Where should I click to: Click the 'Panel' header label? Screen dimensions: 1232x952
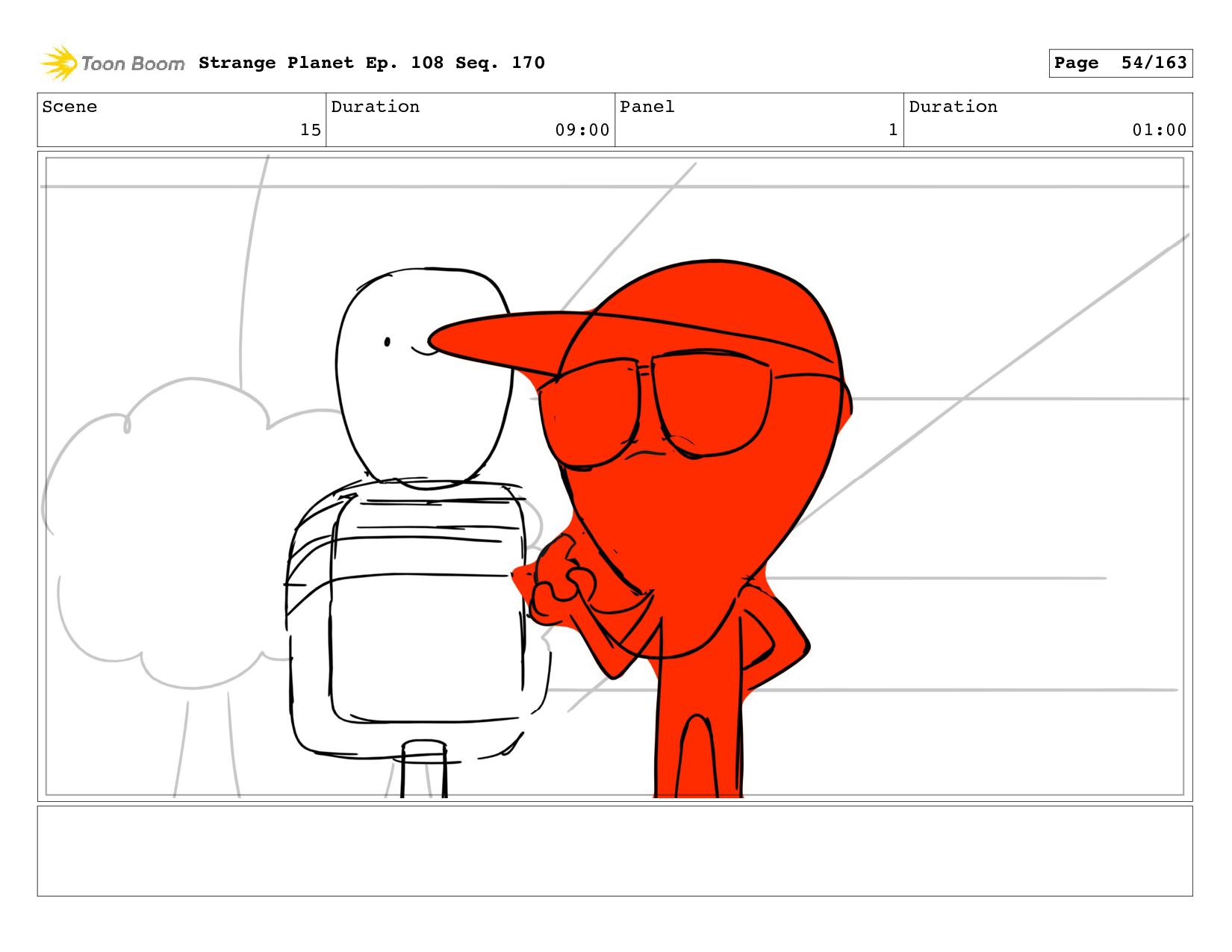click(x=647, y=107)
